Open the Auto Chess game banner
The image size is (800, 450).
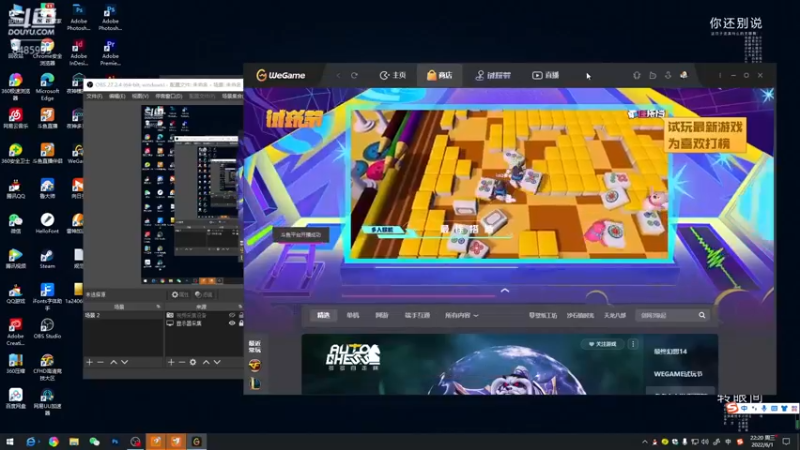pyautogui.click(x=472, y=364)
